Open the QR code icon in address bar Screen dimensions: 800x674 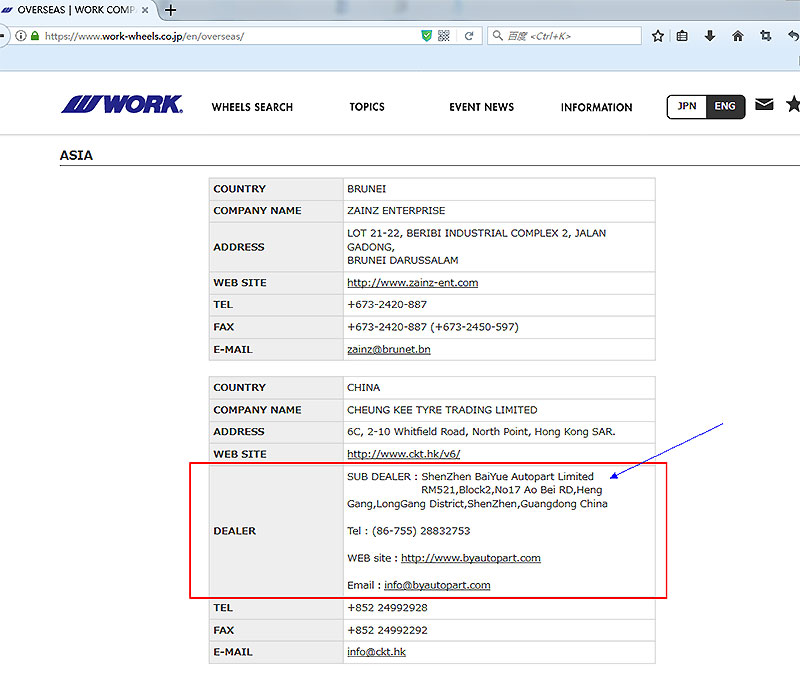tap(444, 36)
